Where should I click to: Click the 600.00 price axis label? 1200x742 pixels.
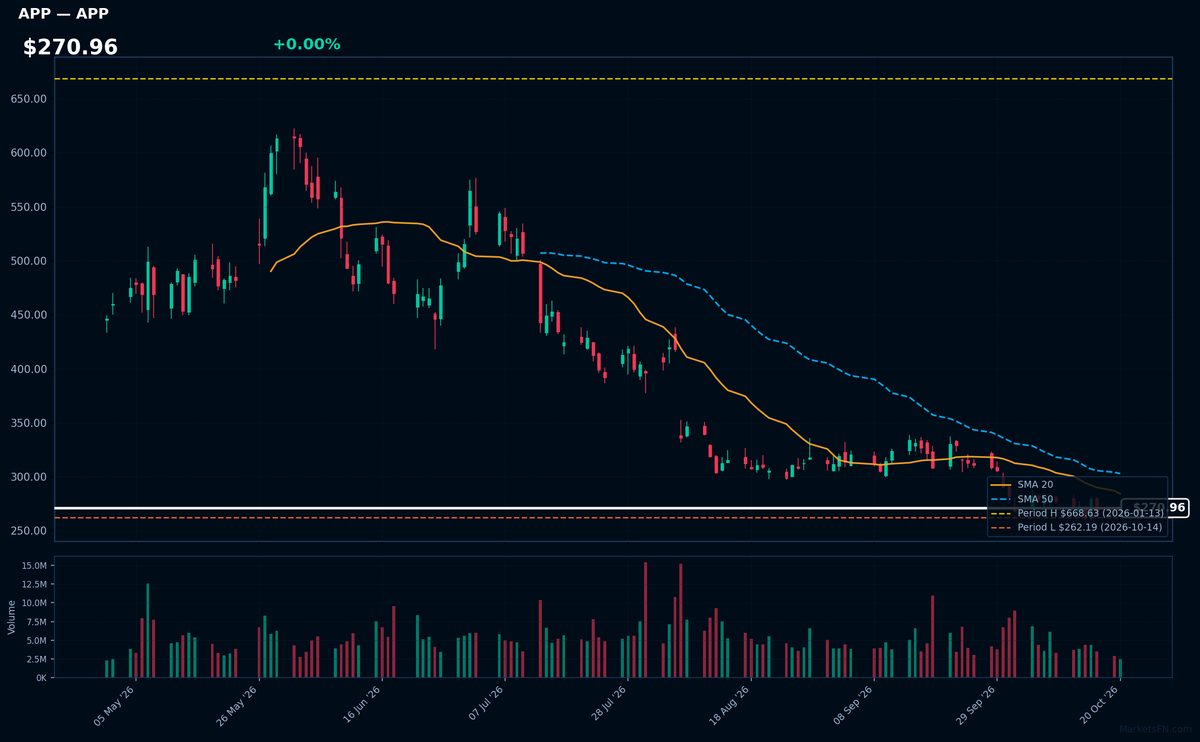(29, 153)
